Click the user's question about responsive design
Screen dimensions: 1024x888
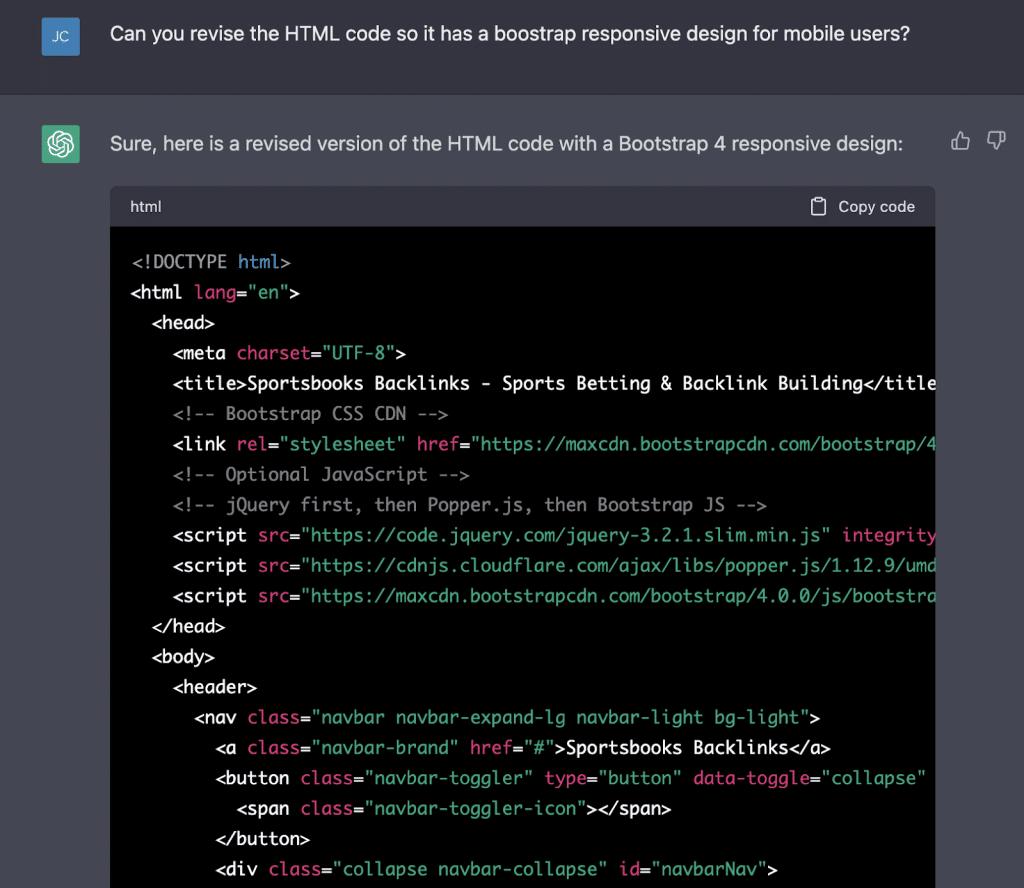pos(509,34)
